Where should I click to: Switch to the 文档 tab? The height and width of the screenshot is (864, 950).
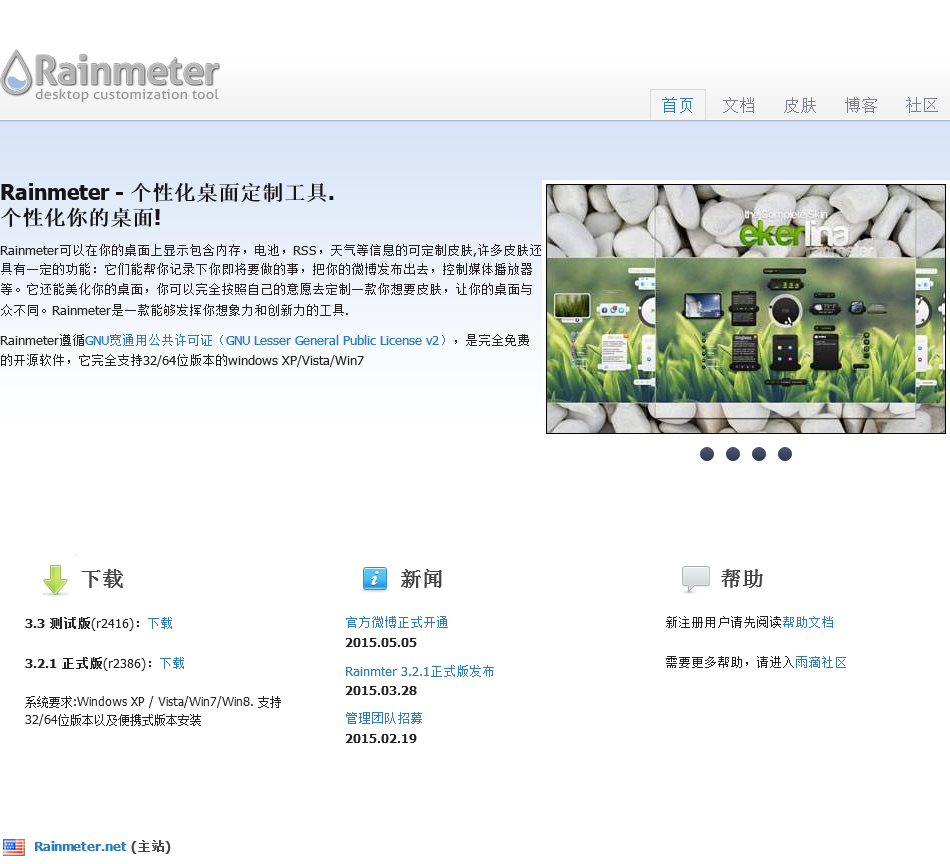pyautogui.click(x=739, y=105)
